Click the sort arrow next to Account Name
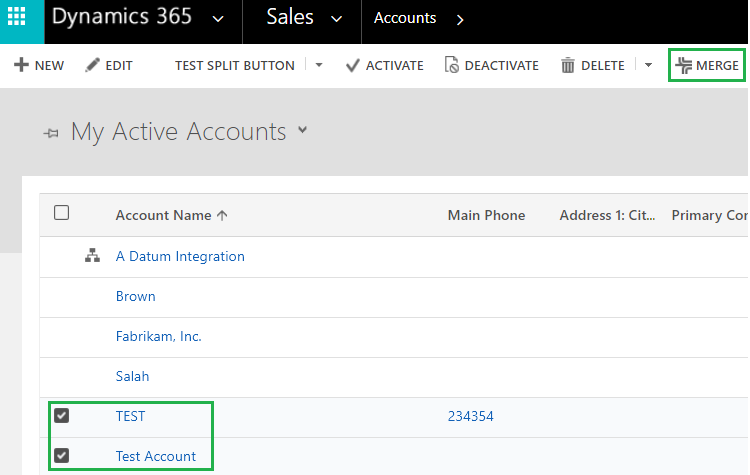Image resolution: width=750 pixels, height=475 pixels. point(222,215)
